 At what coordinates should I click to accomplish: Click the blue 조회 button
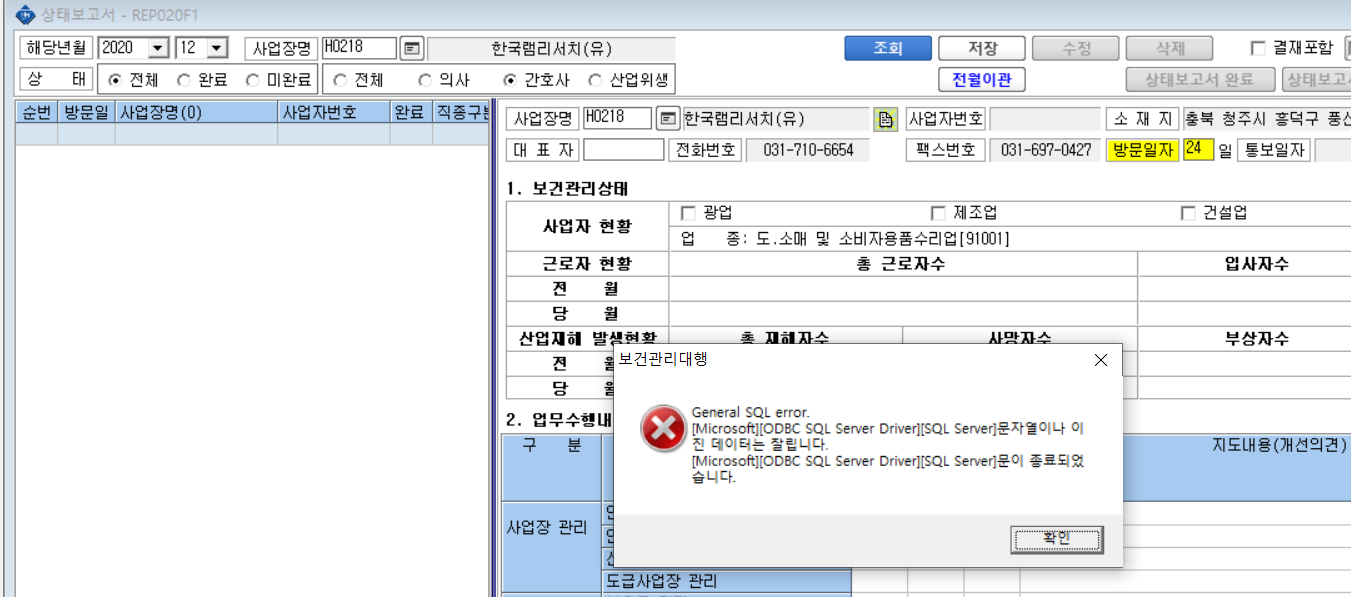pos(888,48)
